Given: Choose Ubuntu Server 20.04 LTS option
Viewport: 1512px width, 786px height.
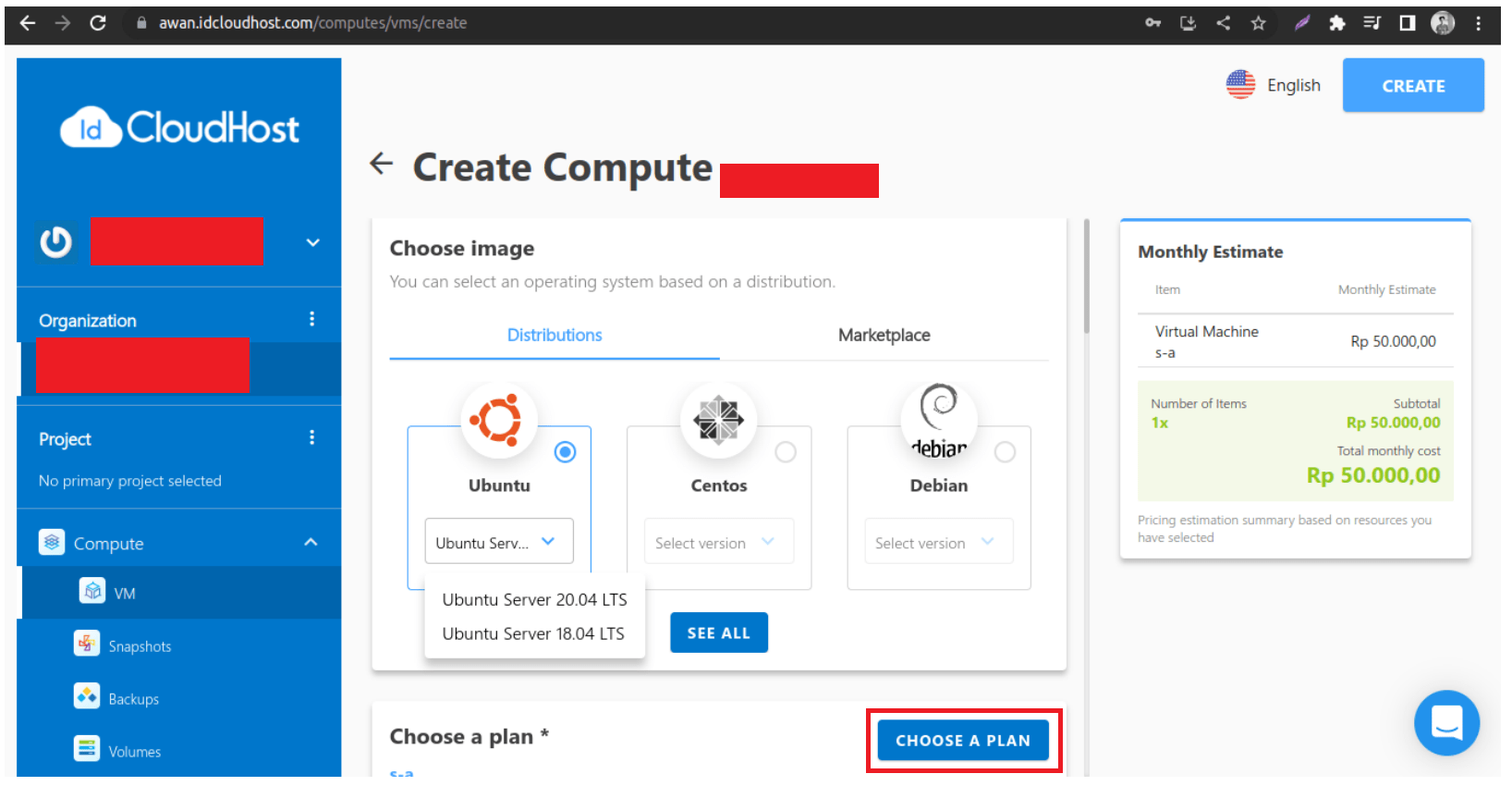Looking at the screenshot, I should [534, 599].
